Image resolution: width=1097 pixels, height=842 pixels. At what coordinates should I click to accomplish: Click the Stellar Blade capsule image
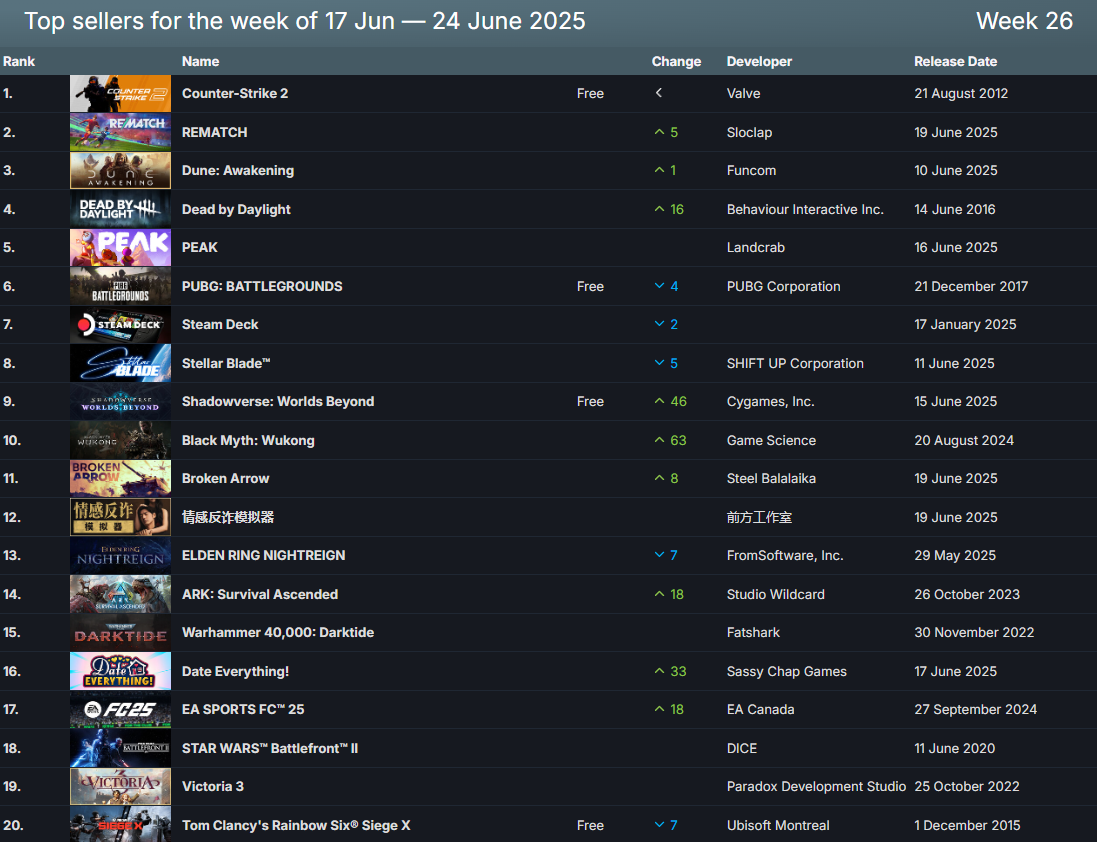(x=120, y=363)
